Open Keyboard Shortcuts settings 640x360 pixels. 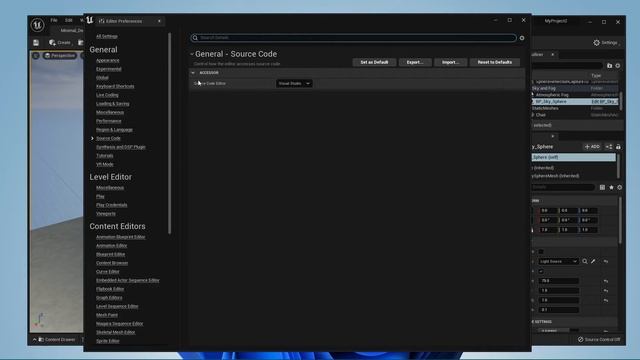(115, 87)
